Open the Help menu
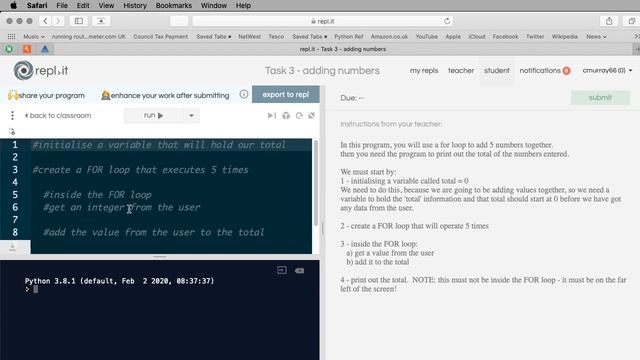This screenshot has height=360, width=640. [x=243, y=5]
